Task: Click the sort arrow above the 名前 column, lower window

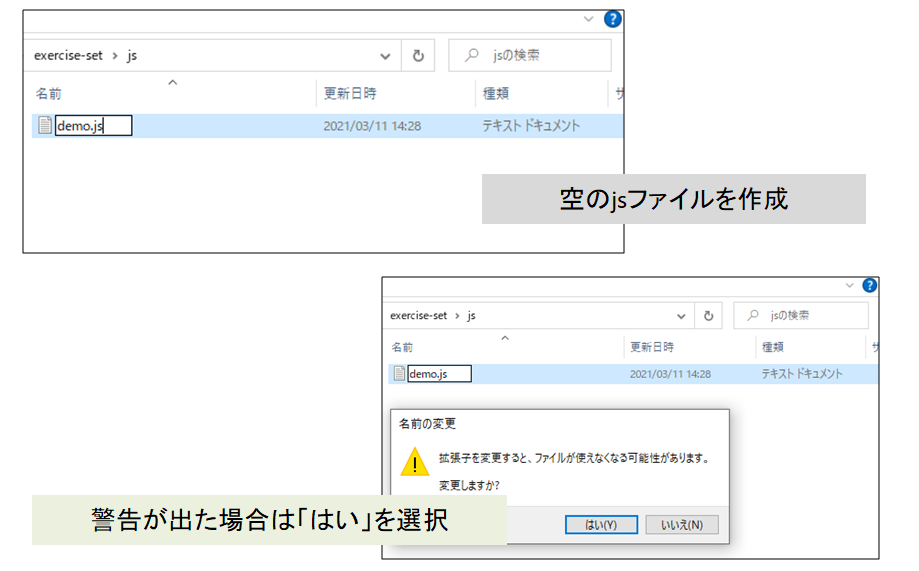Action: click(505, 338)
